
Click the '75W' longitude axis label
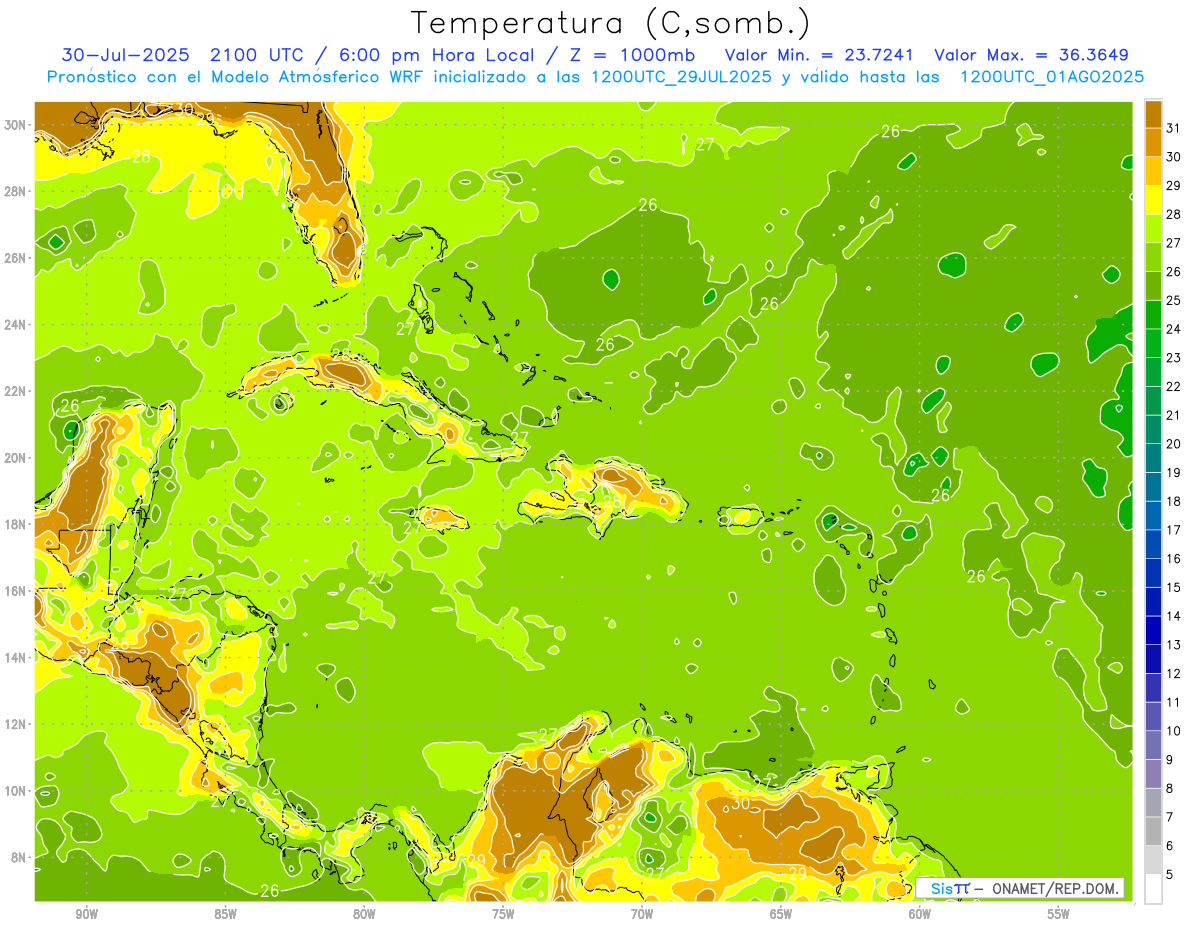(x=503, y=914)
